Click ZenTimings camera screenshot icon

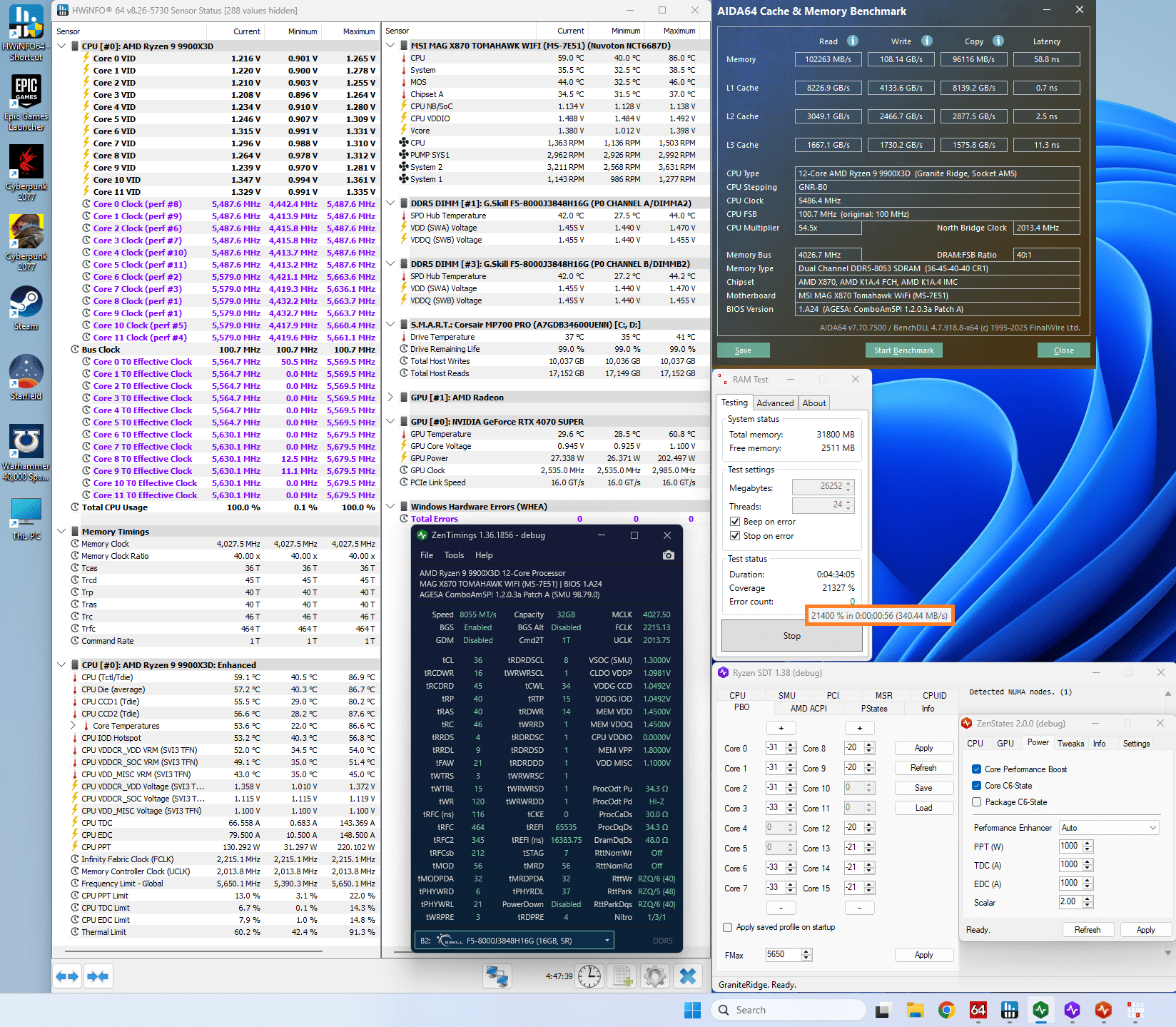(669, 555)
